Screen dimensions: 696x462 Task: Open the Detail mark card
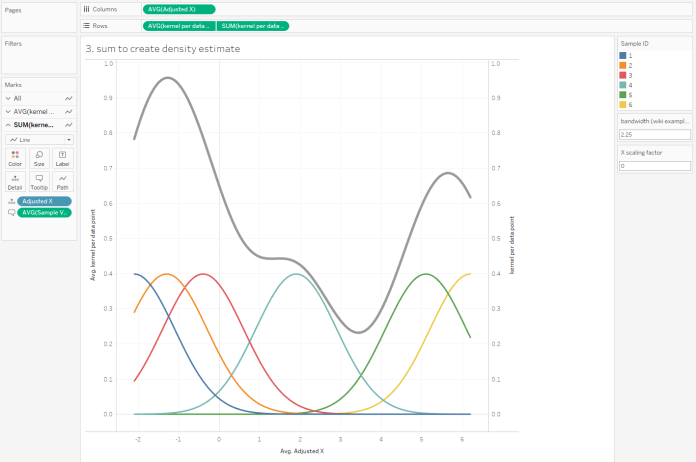click(x=15, y=182)
